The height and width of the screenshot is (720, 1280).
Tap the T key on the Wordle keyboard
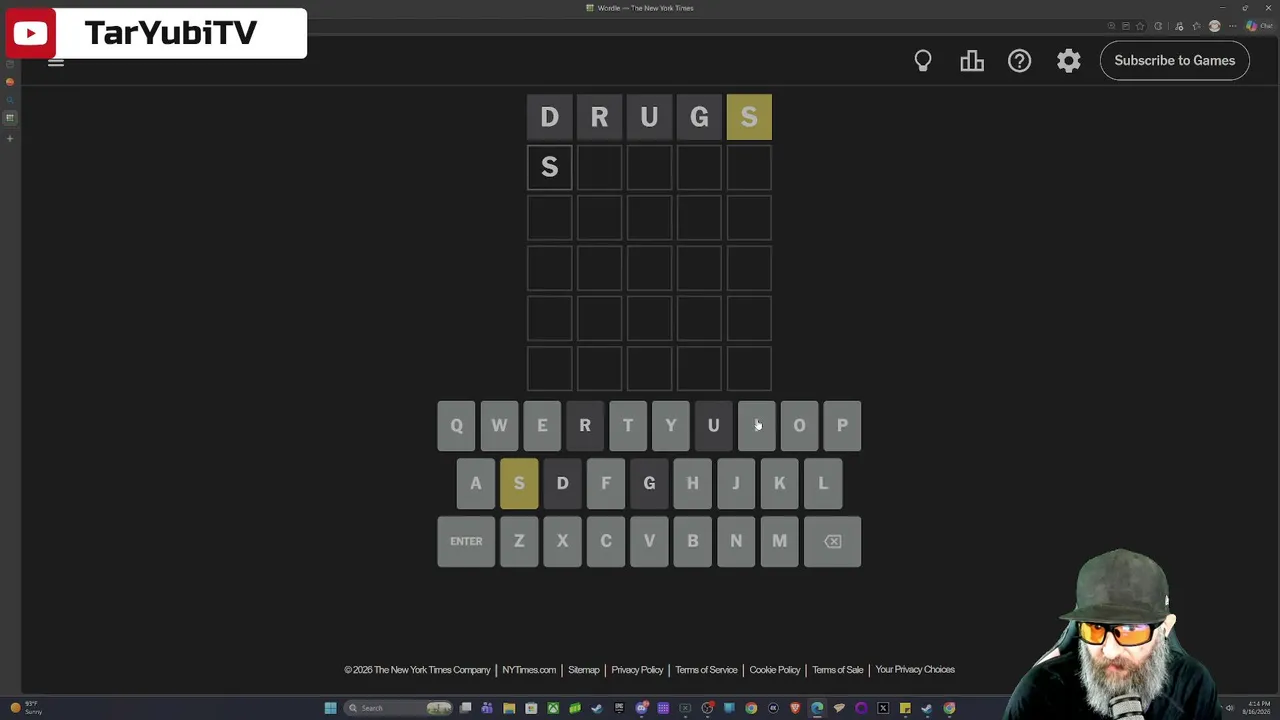point(628,426)
